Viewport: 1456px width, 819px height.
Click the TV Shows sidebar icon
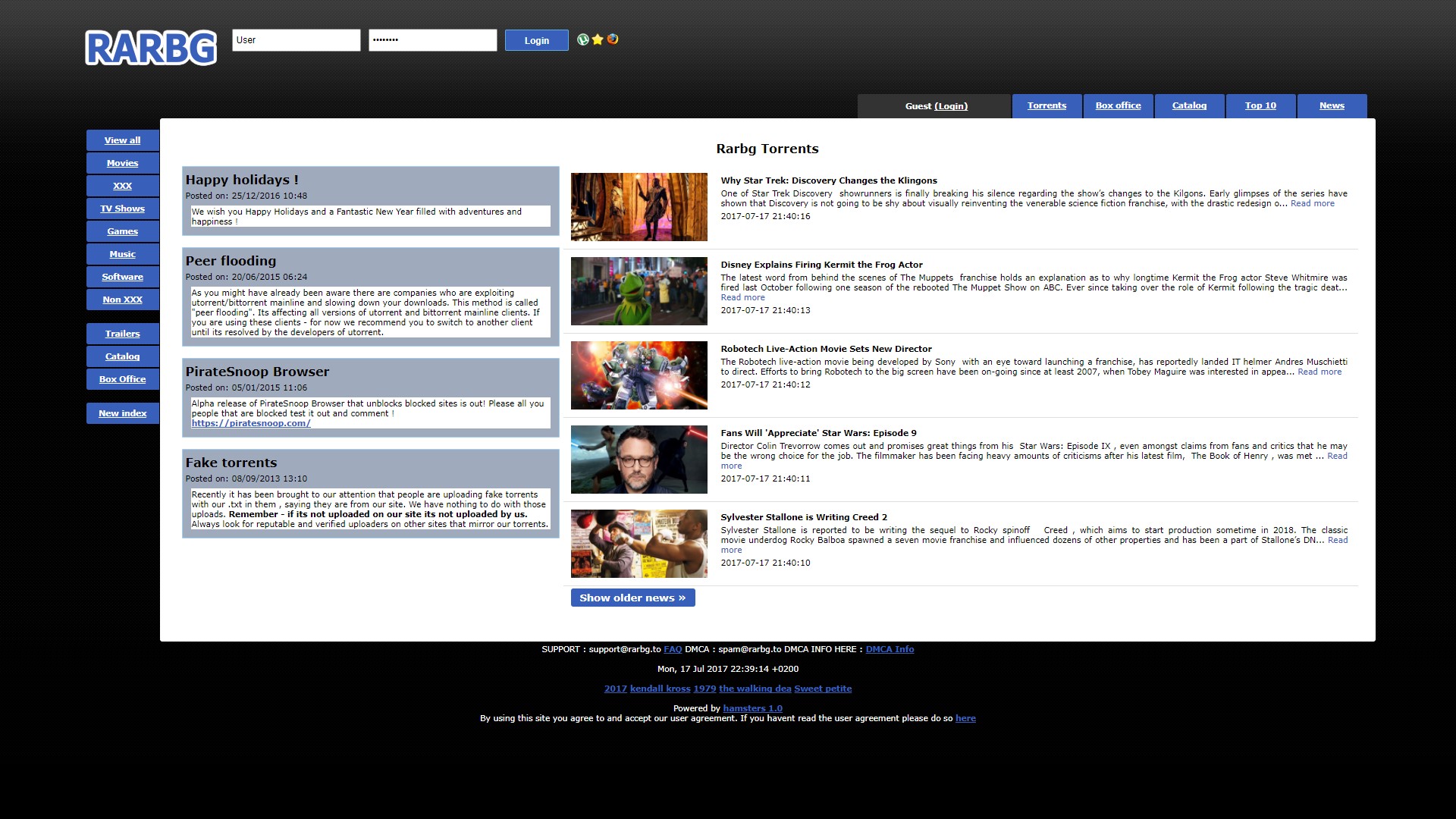[x=122, y=208]
